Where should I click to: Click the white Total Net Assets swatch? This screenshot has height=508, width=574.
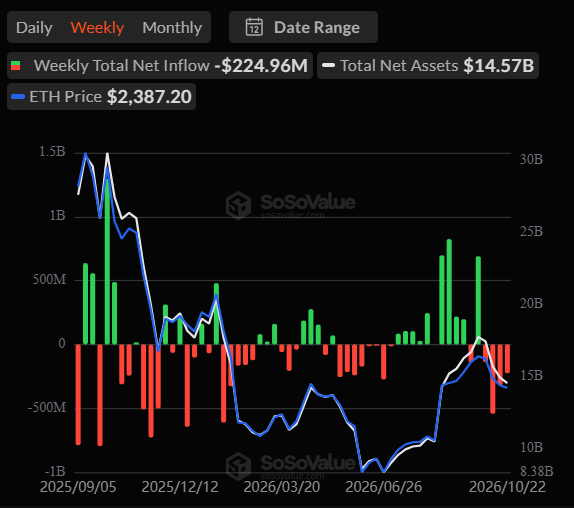click(x=328, y=66)
